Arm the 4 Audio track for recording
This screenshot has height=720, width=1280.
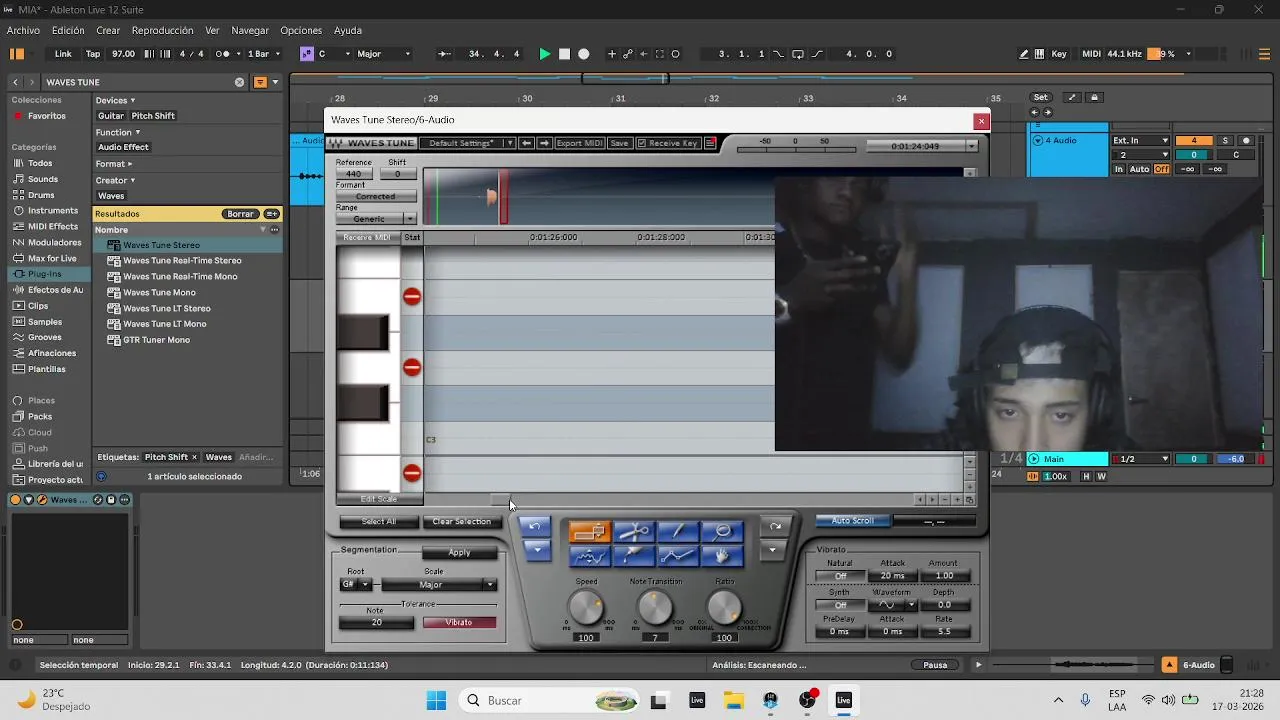[1246, 141]
